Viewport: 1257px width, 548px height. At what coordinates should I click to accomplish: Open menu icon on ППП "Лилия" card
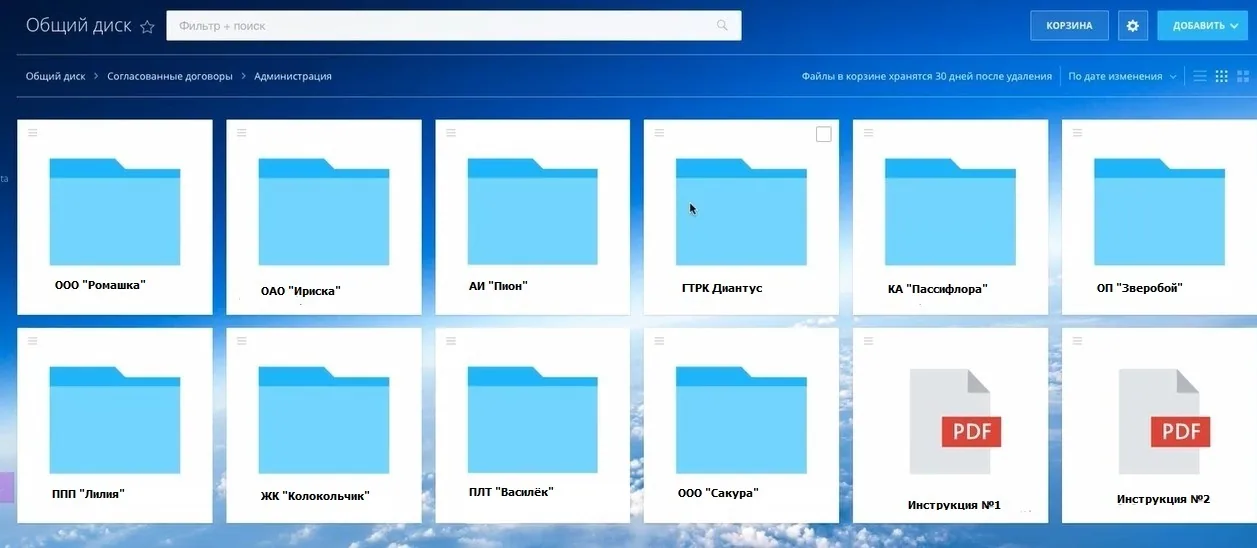[x=33, y=341]
